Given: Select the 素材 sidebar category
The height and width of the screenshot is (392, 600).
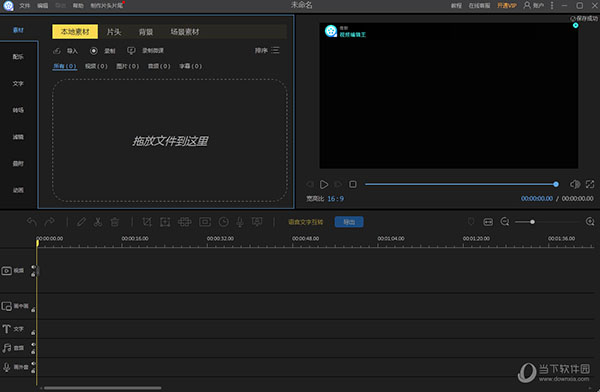Looking at the screenshot, I should click(18, 30).
